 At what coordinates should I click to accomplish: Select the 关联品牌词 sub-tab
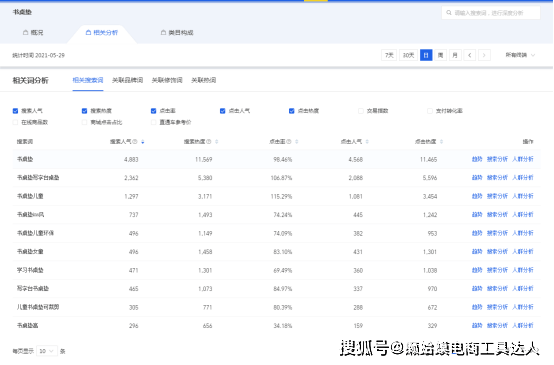click(x=128, y=80)
